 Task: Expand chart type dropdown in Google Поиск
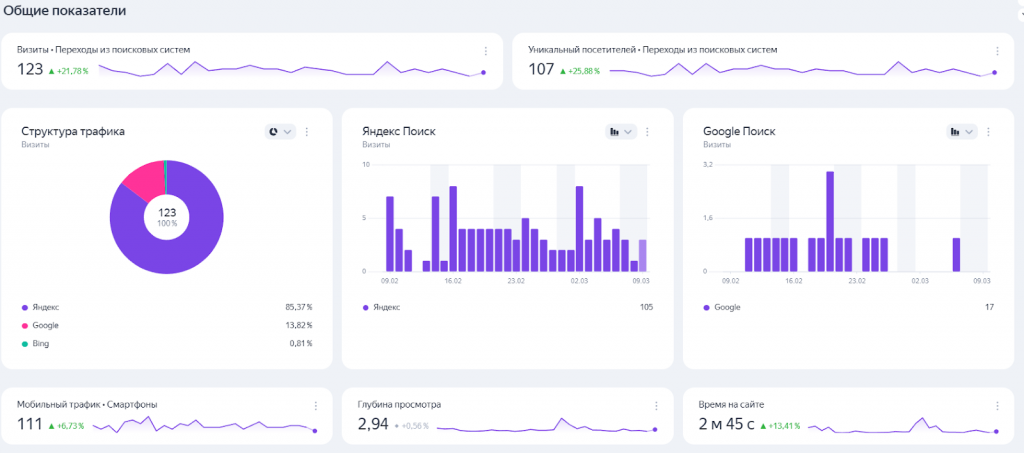(961, 132)
